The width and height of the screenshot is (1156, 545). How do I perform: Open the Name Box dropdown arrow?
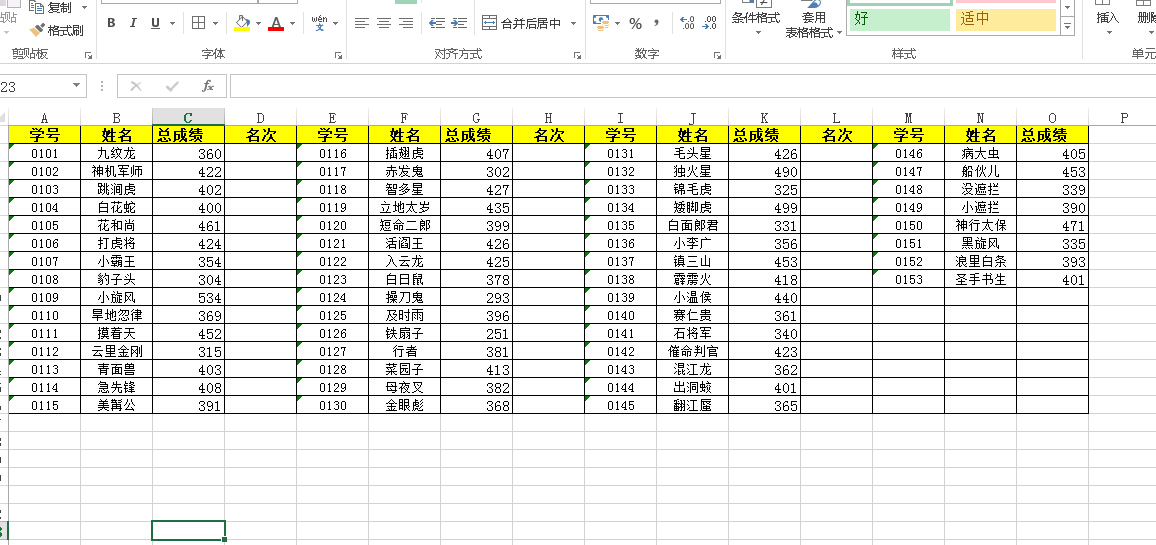[x=77, y=86]
